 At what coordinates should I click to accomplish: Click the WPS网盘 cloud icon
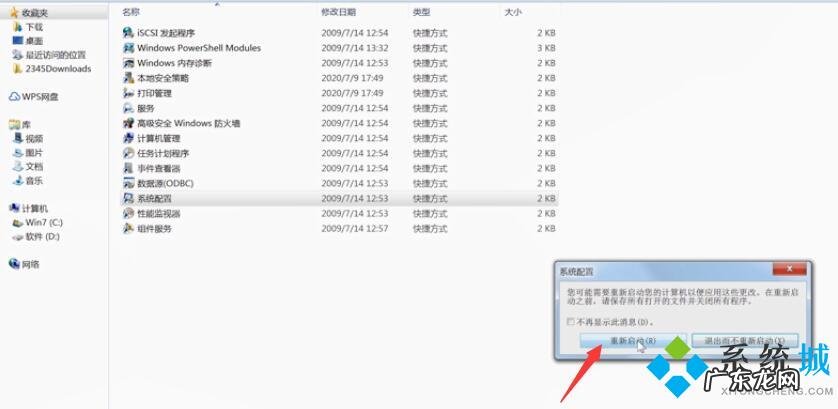point(14,97)
